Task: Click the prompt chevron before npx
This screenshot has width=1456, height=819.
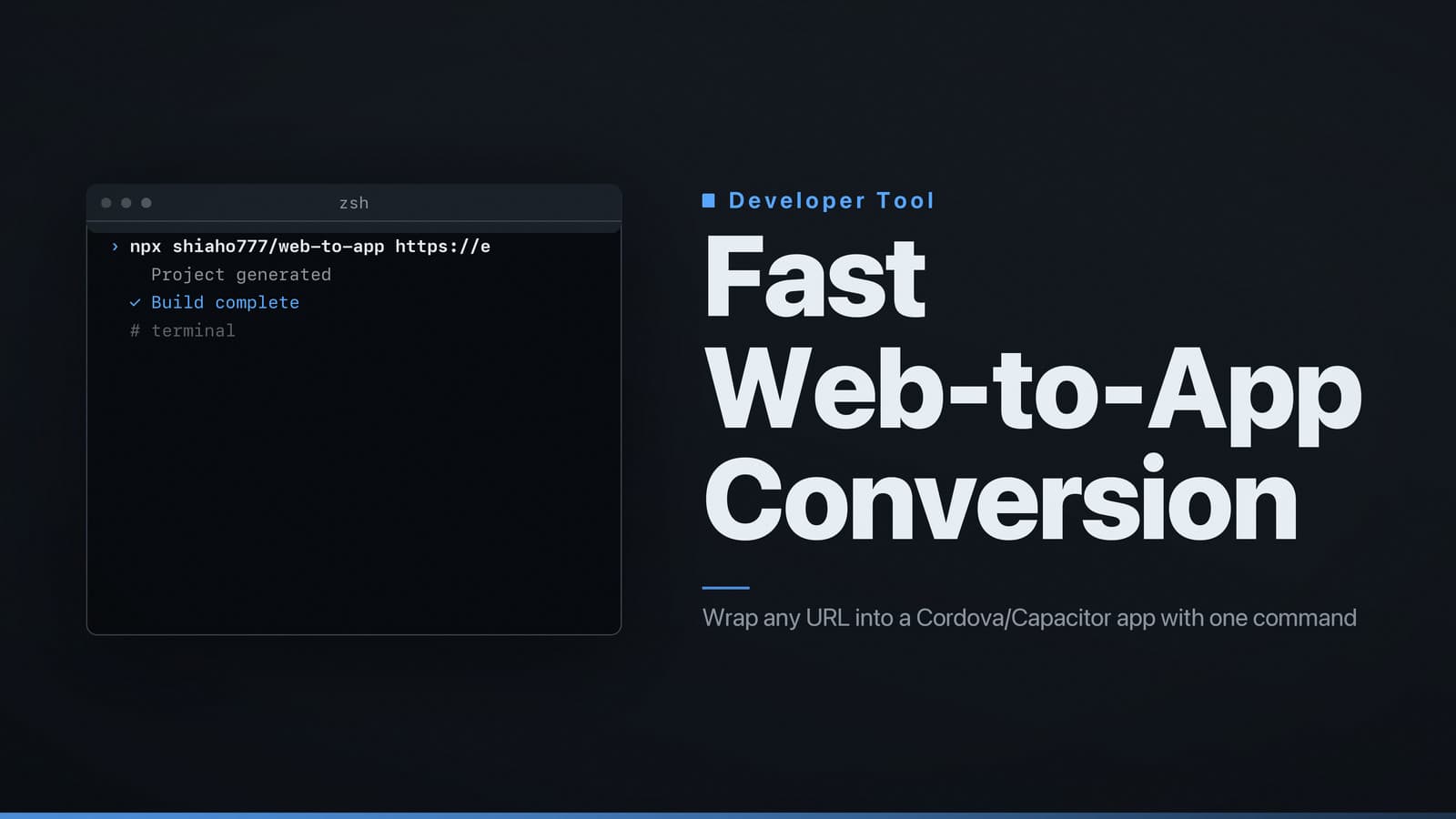Action: (115, 247)
